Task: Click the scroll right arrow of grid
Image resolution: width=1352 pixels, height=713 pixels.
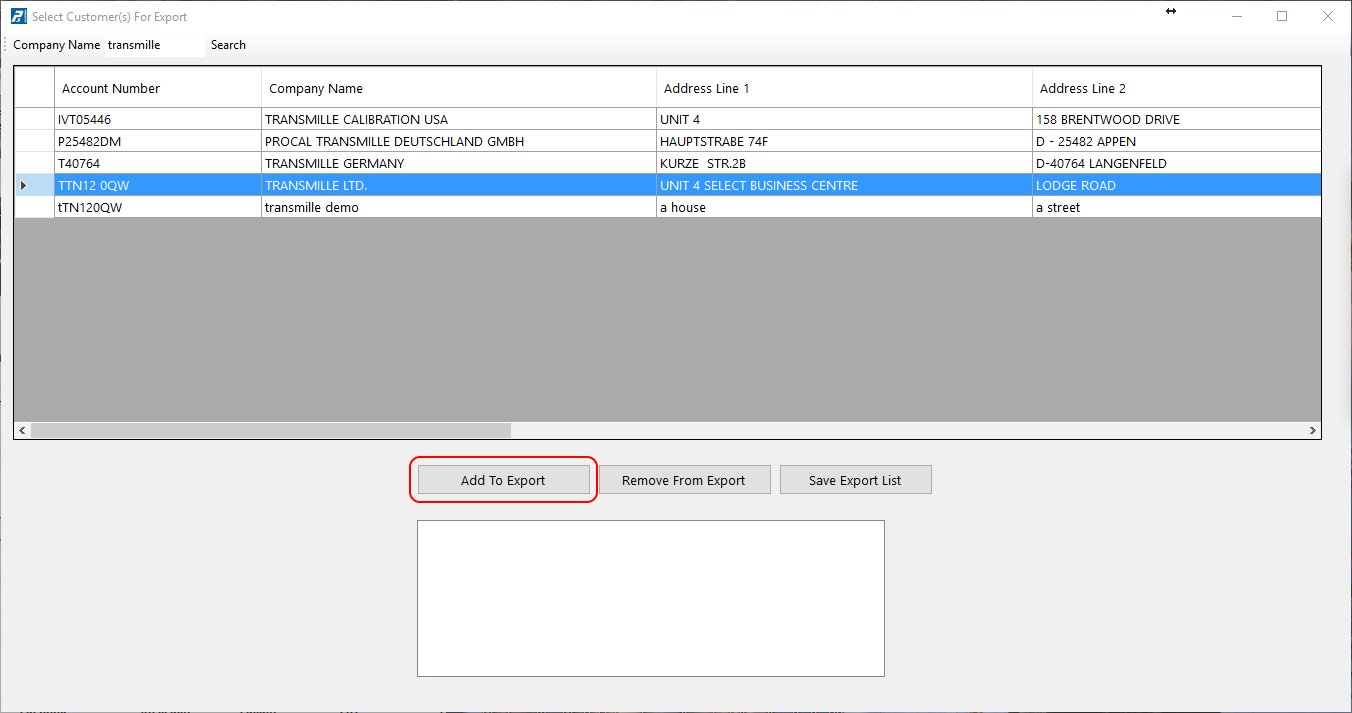Action: click(1313, 430)
